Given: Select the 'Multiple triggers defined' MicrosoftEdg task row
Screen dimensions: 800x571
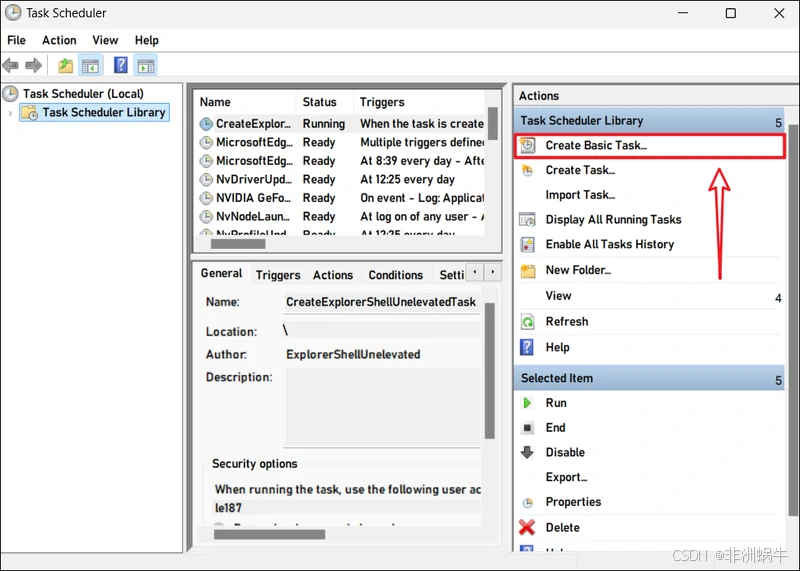Looking at the screenshot, I should pos(341,142).
